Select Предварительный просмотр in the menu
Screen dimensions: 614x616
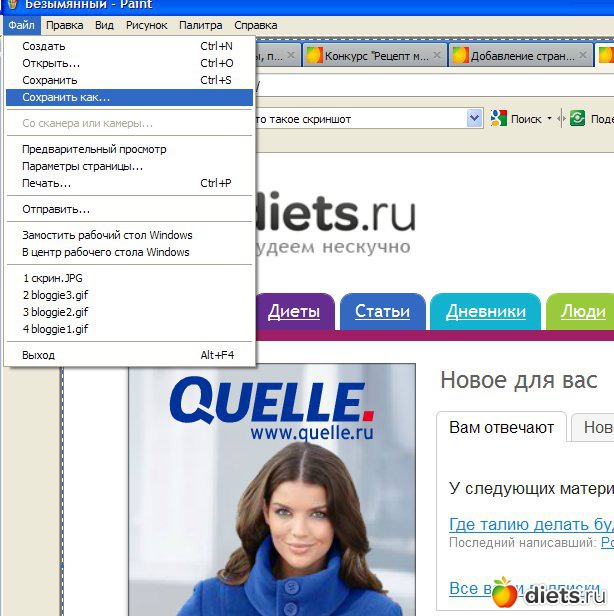pos(94,149)
